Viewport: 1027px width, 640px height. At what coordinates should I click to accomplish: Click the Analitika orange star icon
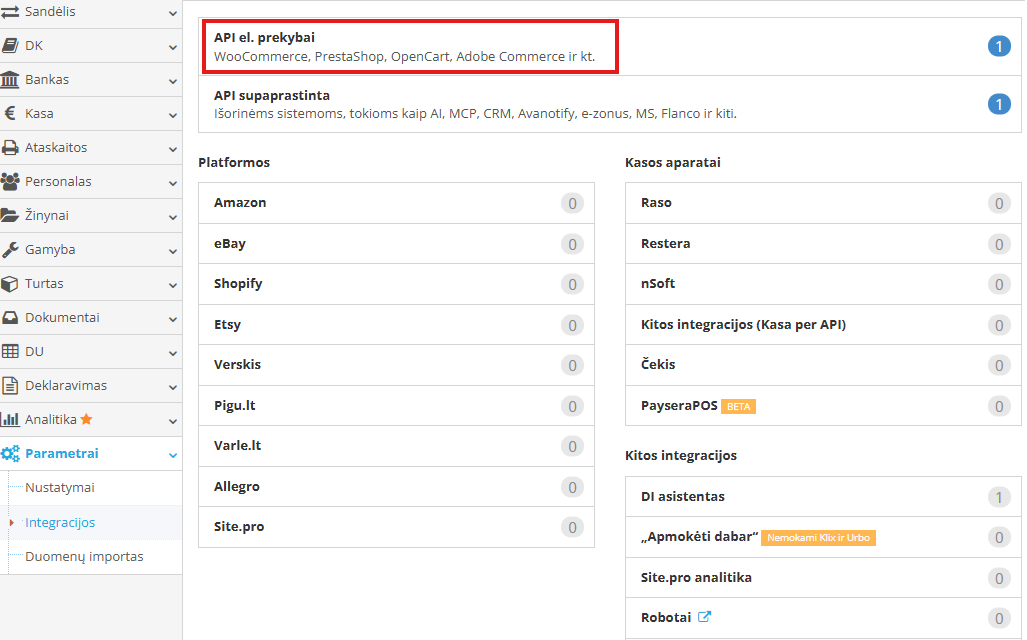click(86, 419)
